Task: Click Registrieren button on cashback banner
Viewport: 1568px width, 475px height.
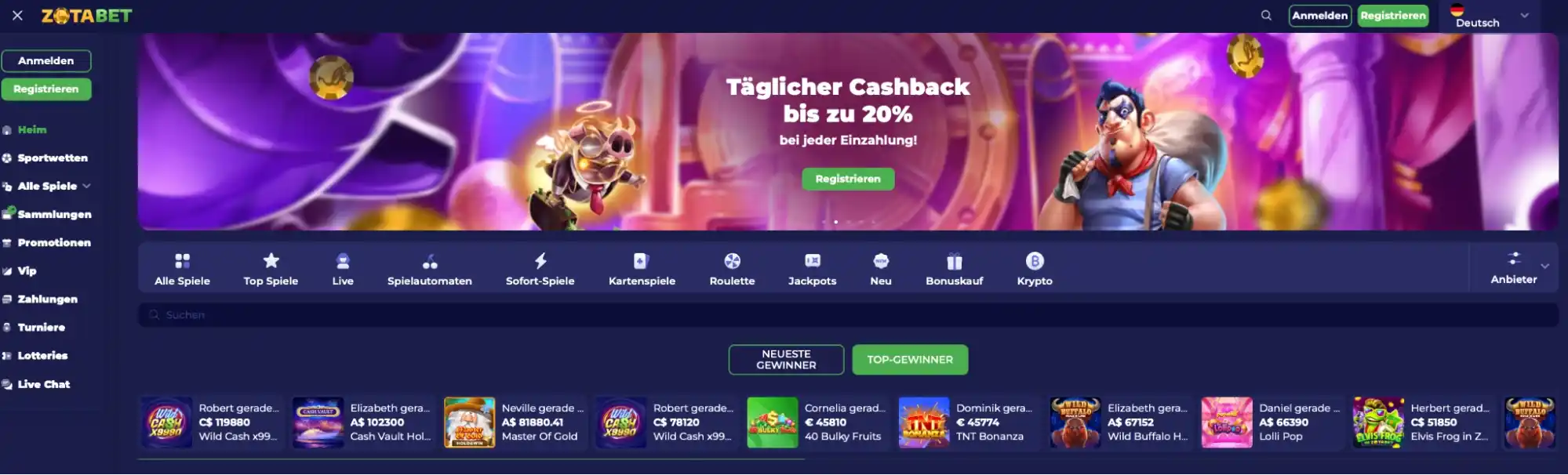Action: coord(848,179)
